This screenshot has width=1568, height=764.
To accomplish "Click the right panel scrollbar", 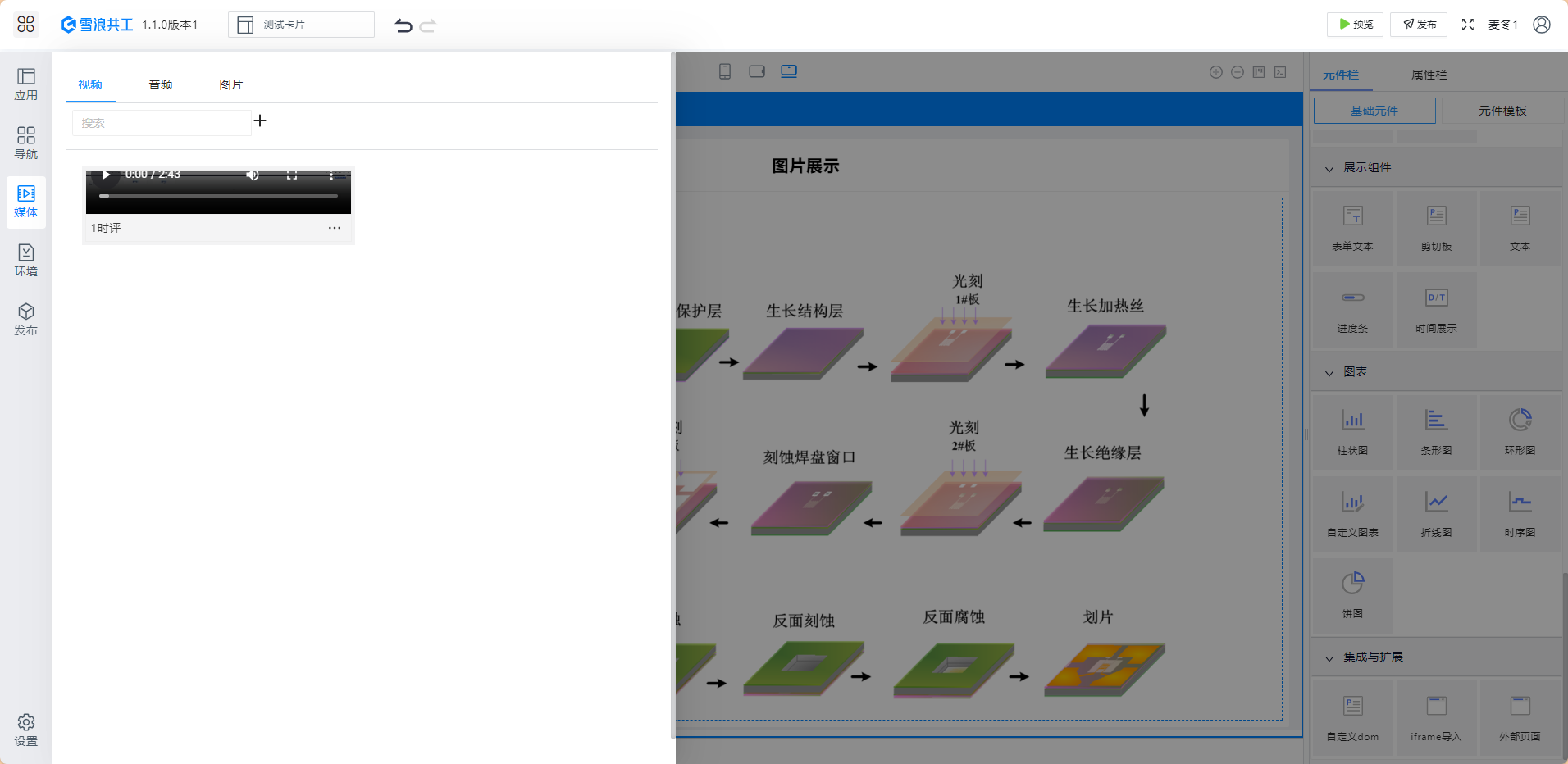I will pos(1565,664).
